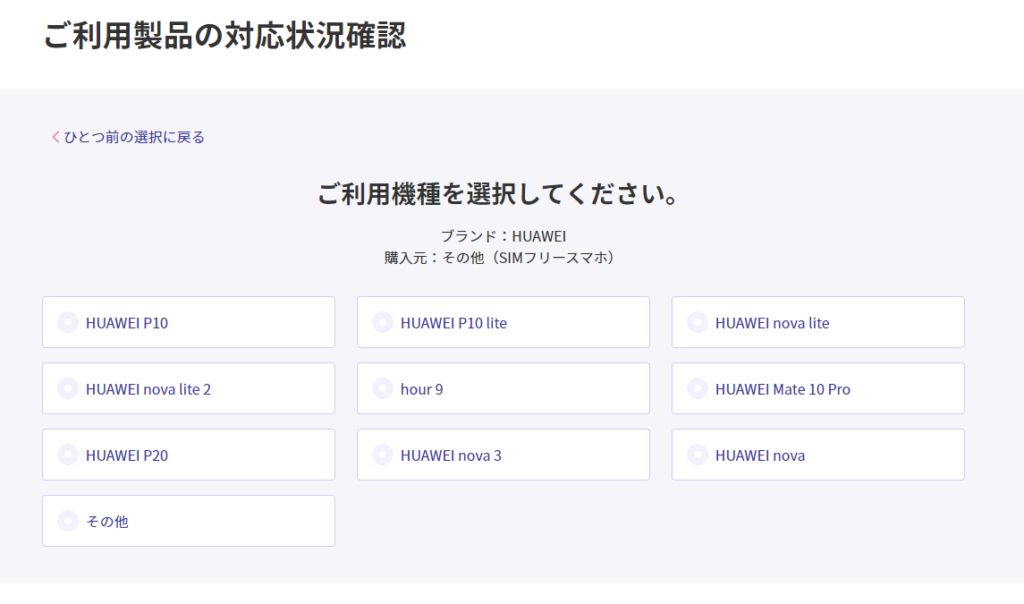Select the plain HUAWEI nova option
The height and width of the screenshot is (604, 1024).
(818, 455)
